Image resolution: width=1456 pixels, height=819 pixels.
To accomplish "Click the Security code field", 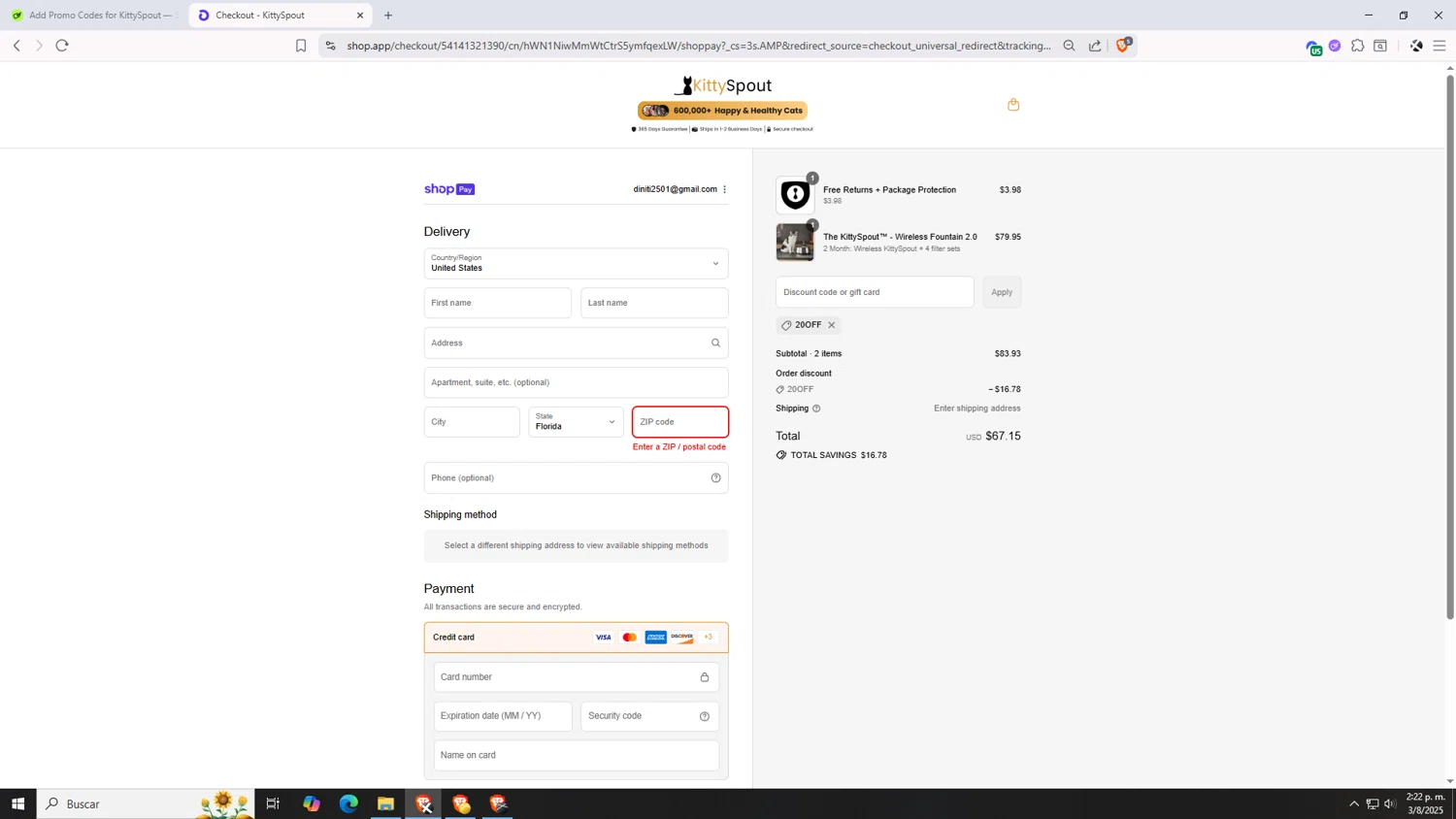I will [x=649, y=716].
